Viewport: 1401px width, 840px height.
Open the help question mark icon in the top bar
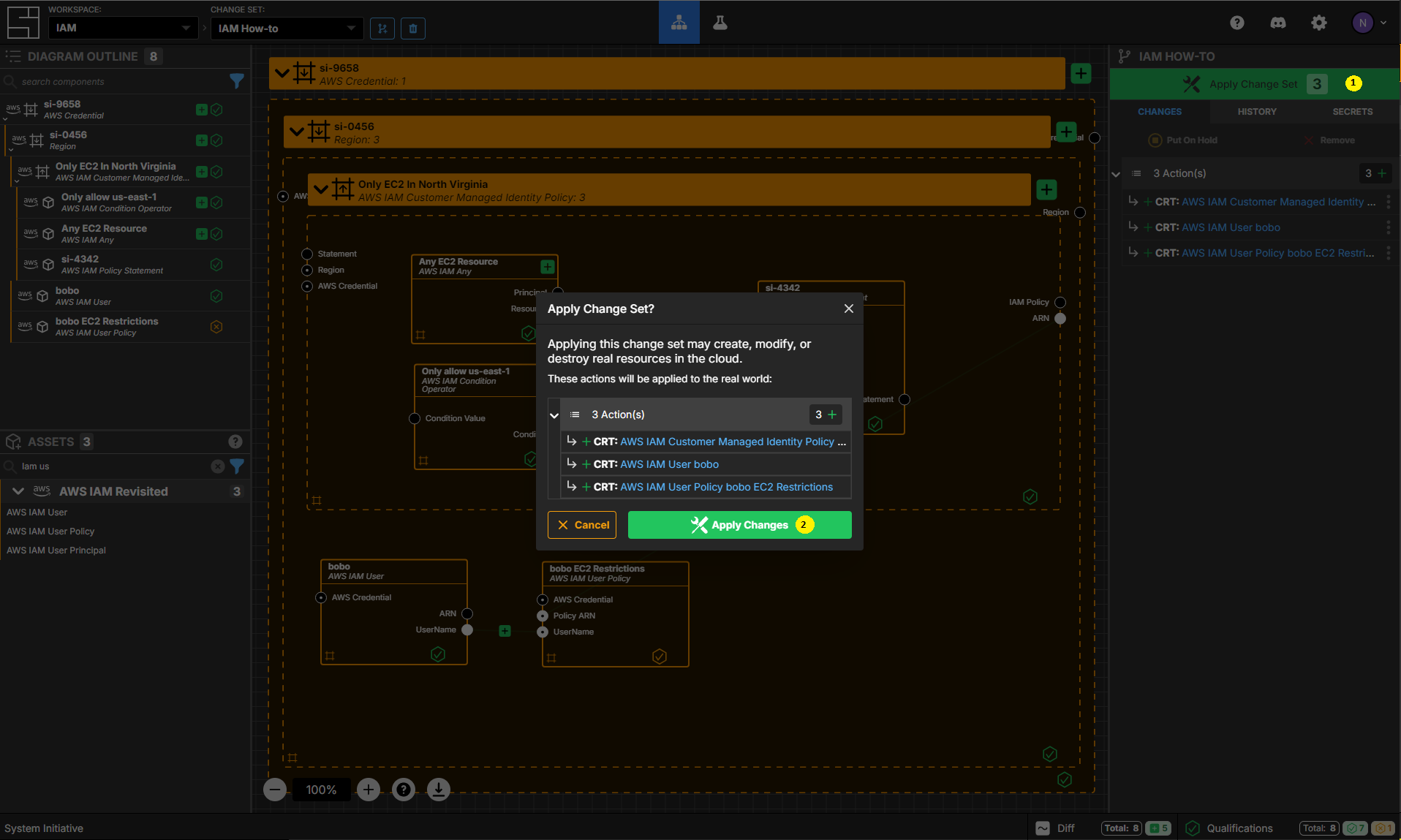click(1237, 23)
